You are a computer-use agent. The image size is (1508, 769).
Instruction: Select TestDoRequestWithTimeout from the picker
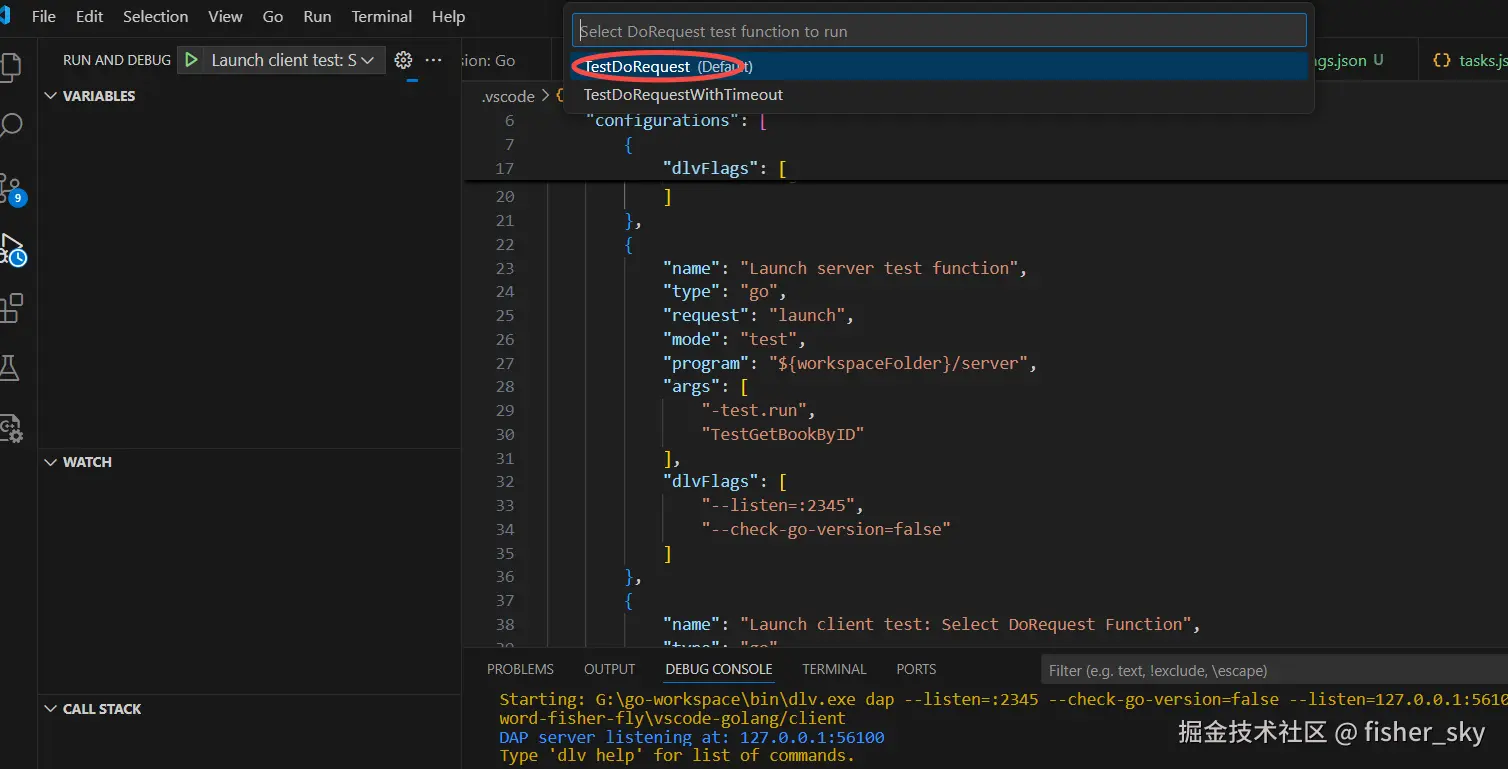(x=682, y=94)
